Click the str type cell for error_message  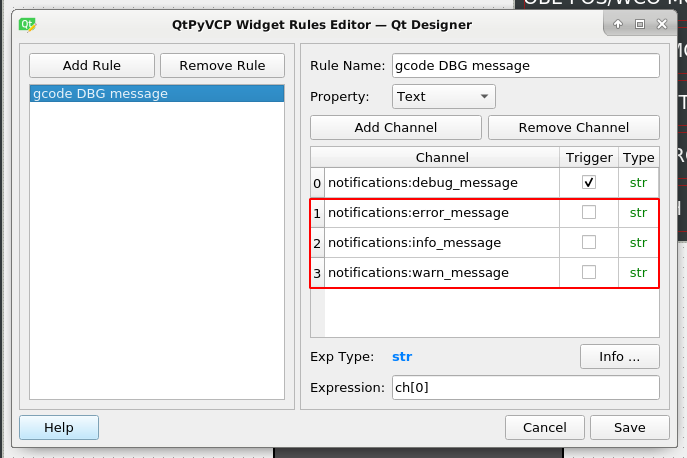638,213
